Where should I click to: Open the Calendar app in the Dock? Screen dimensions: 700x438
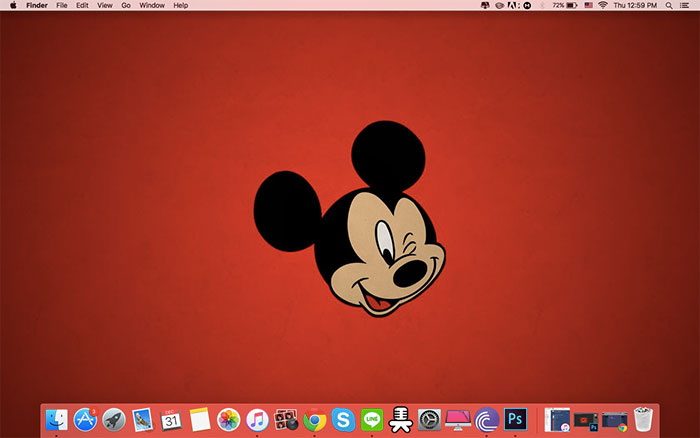coord(171,420)
